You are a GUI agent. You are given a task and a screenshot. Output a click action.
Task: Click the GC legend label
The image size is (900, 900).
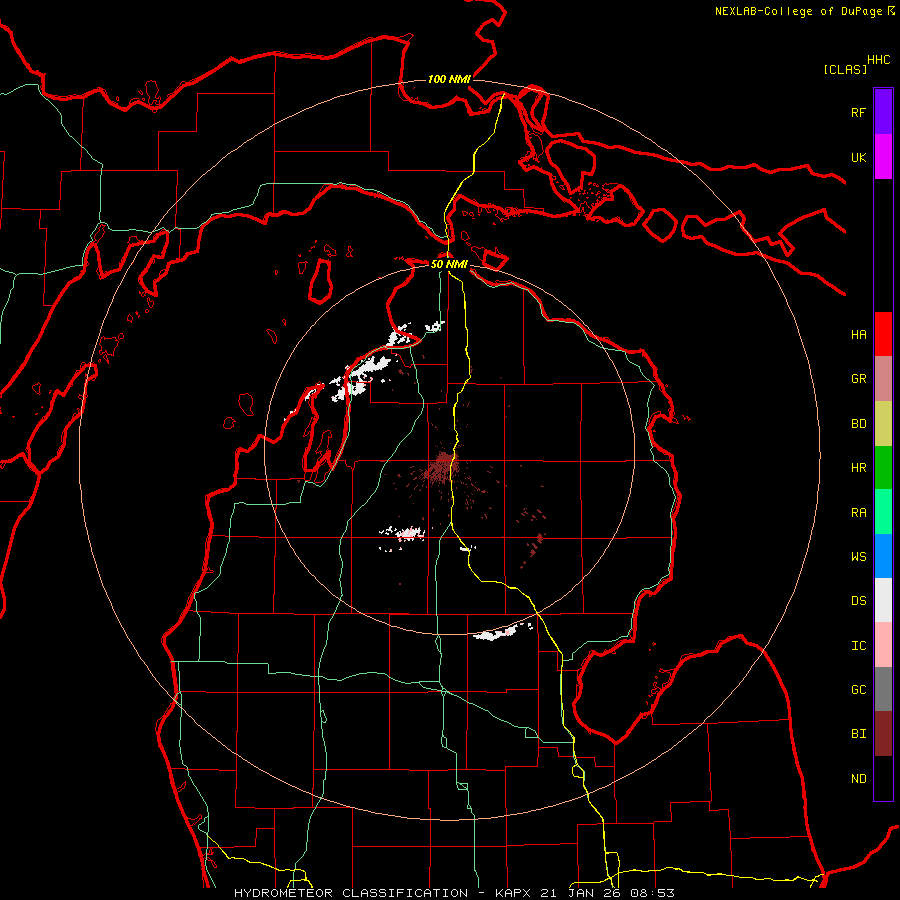coord(858,690)
